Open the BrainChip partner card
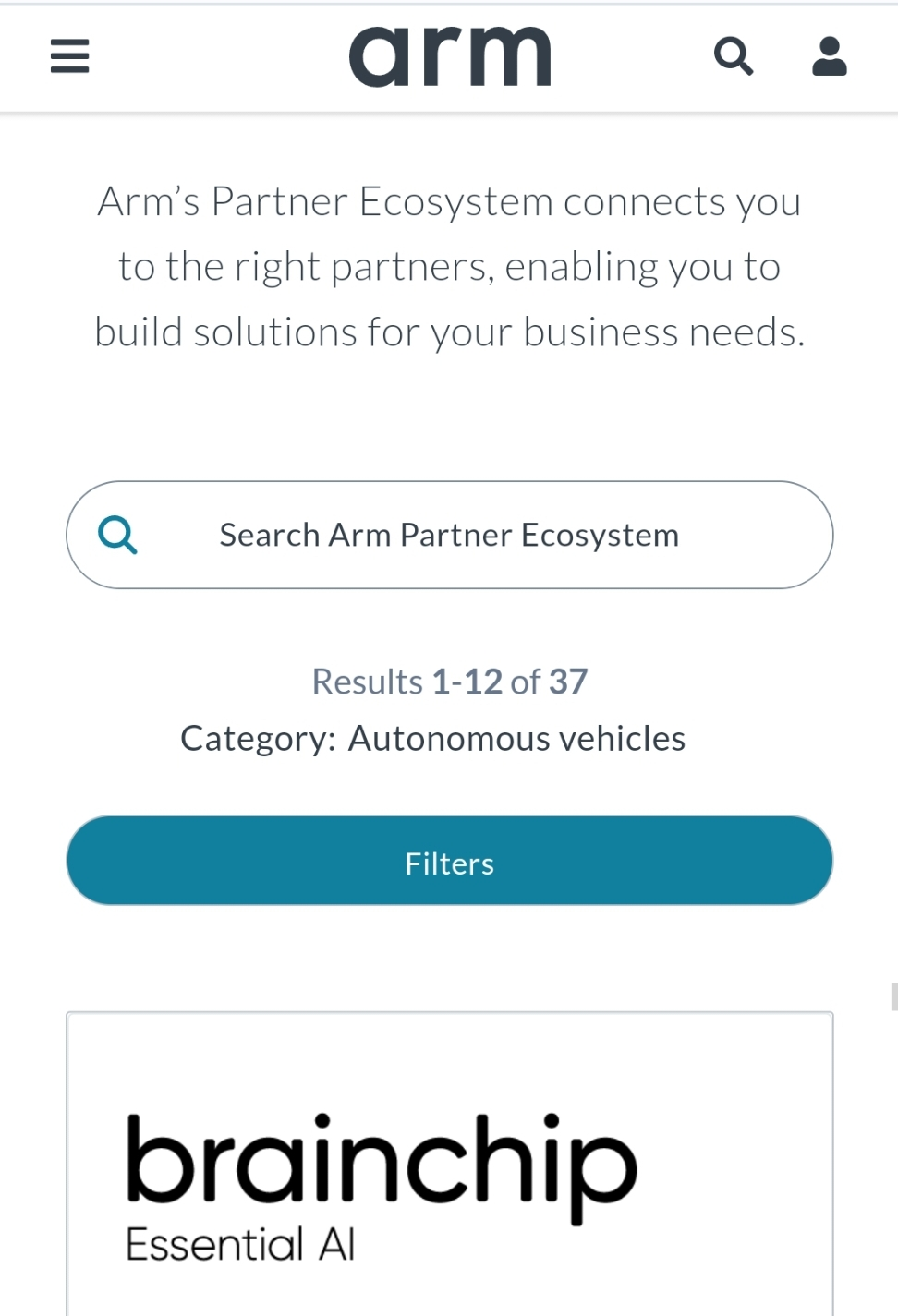This screenshot has width=898, height=1316. point(450,1165)
